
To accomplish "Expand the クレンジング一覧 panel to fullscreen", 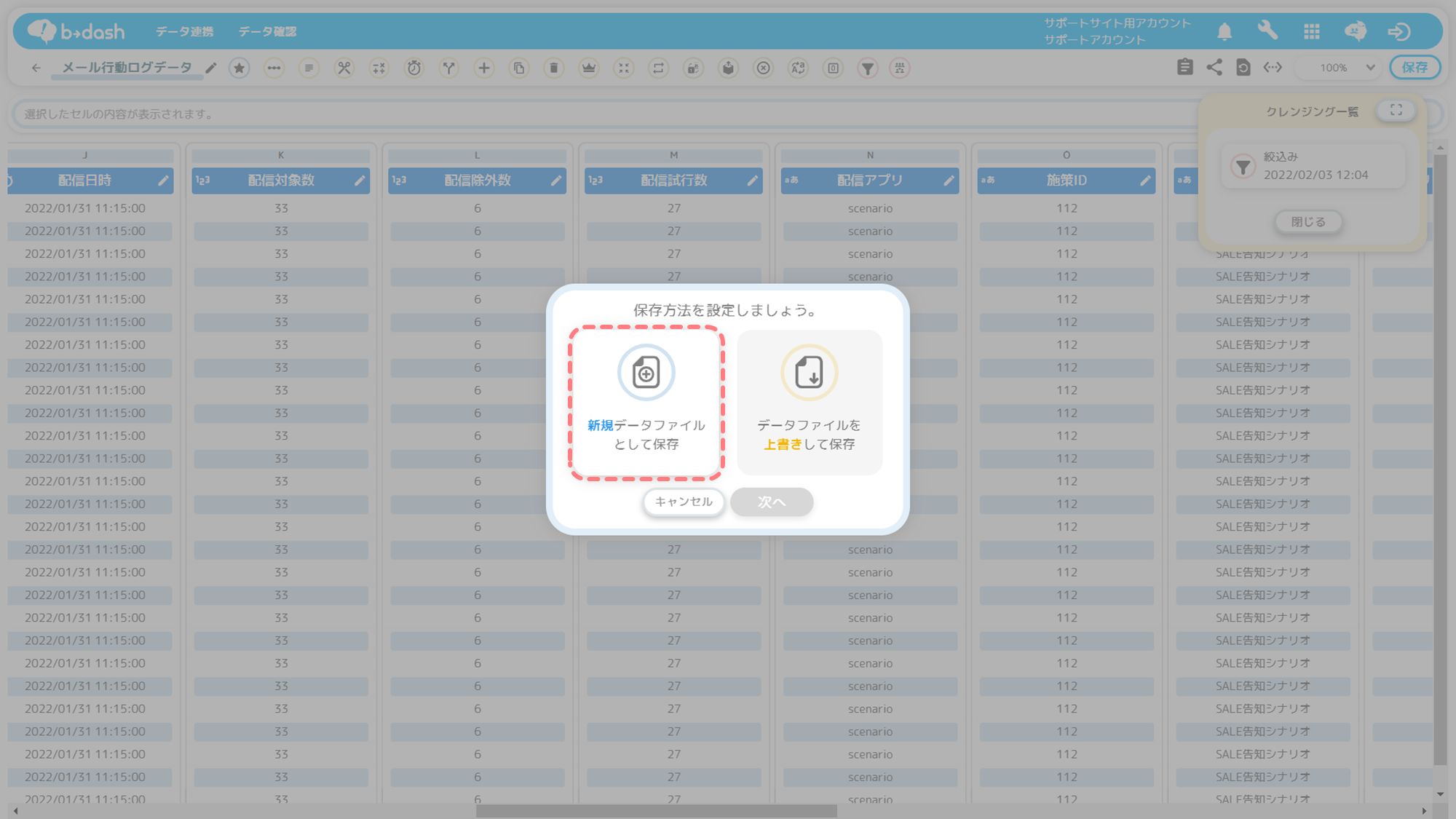I will click(1396, 110).
